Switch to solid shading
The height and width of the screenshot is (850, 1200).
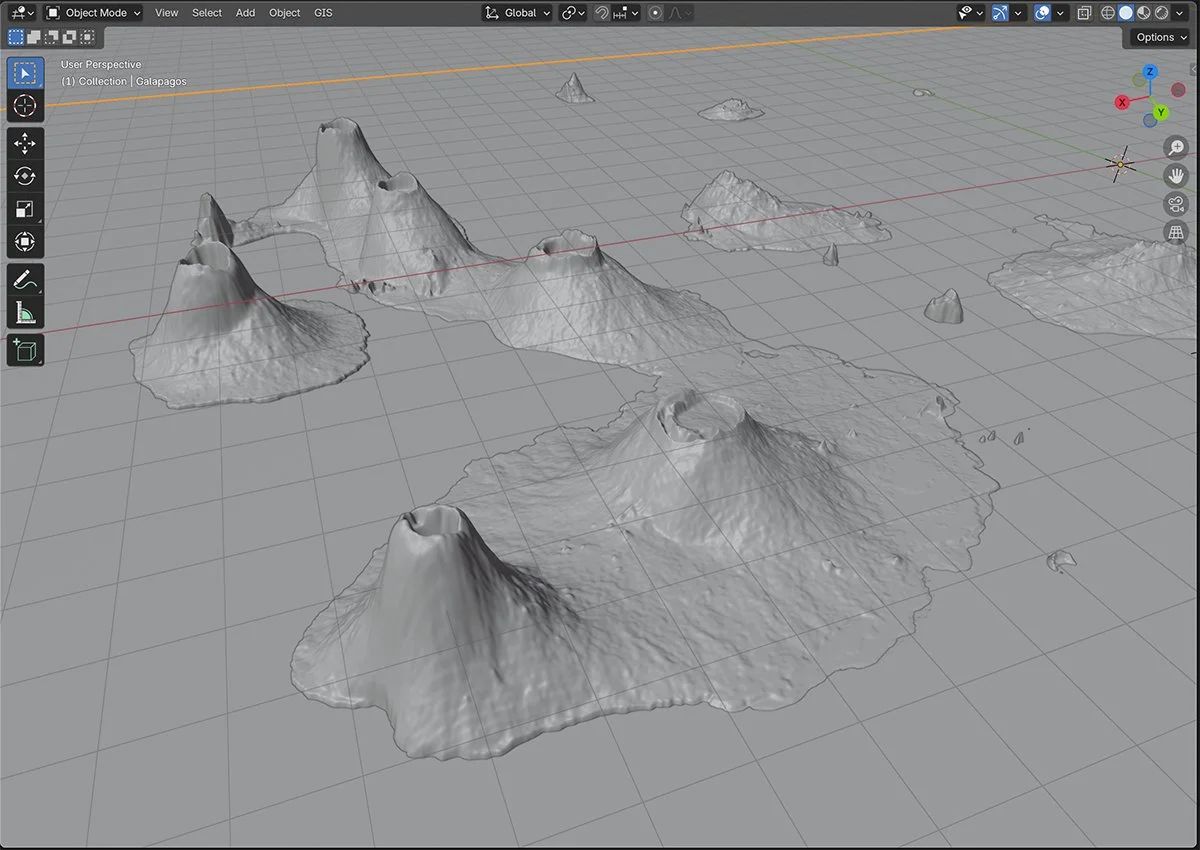(1126, 13)
